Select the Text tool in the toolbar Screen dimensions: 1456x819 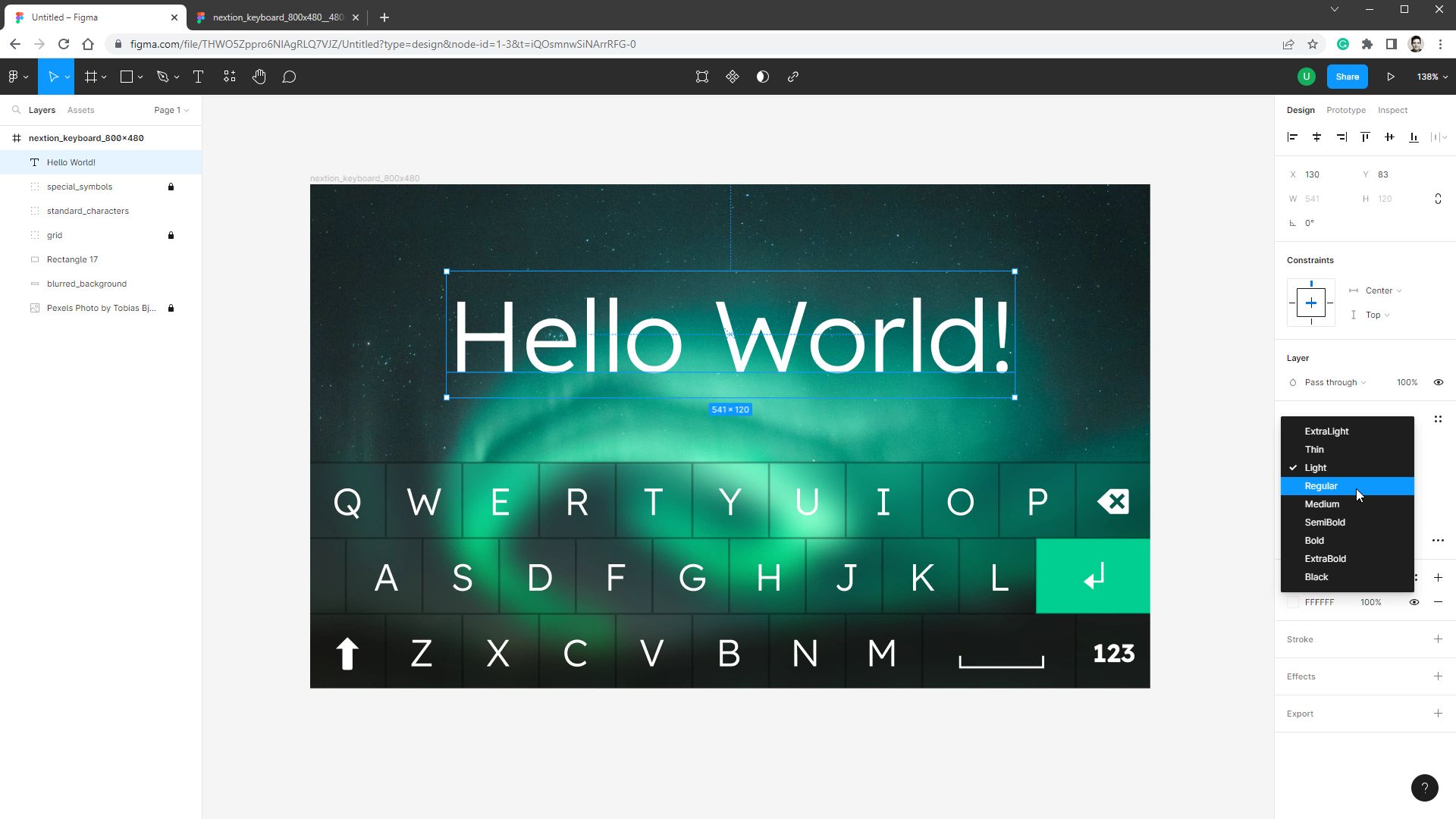point(198,76)
